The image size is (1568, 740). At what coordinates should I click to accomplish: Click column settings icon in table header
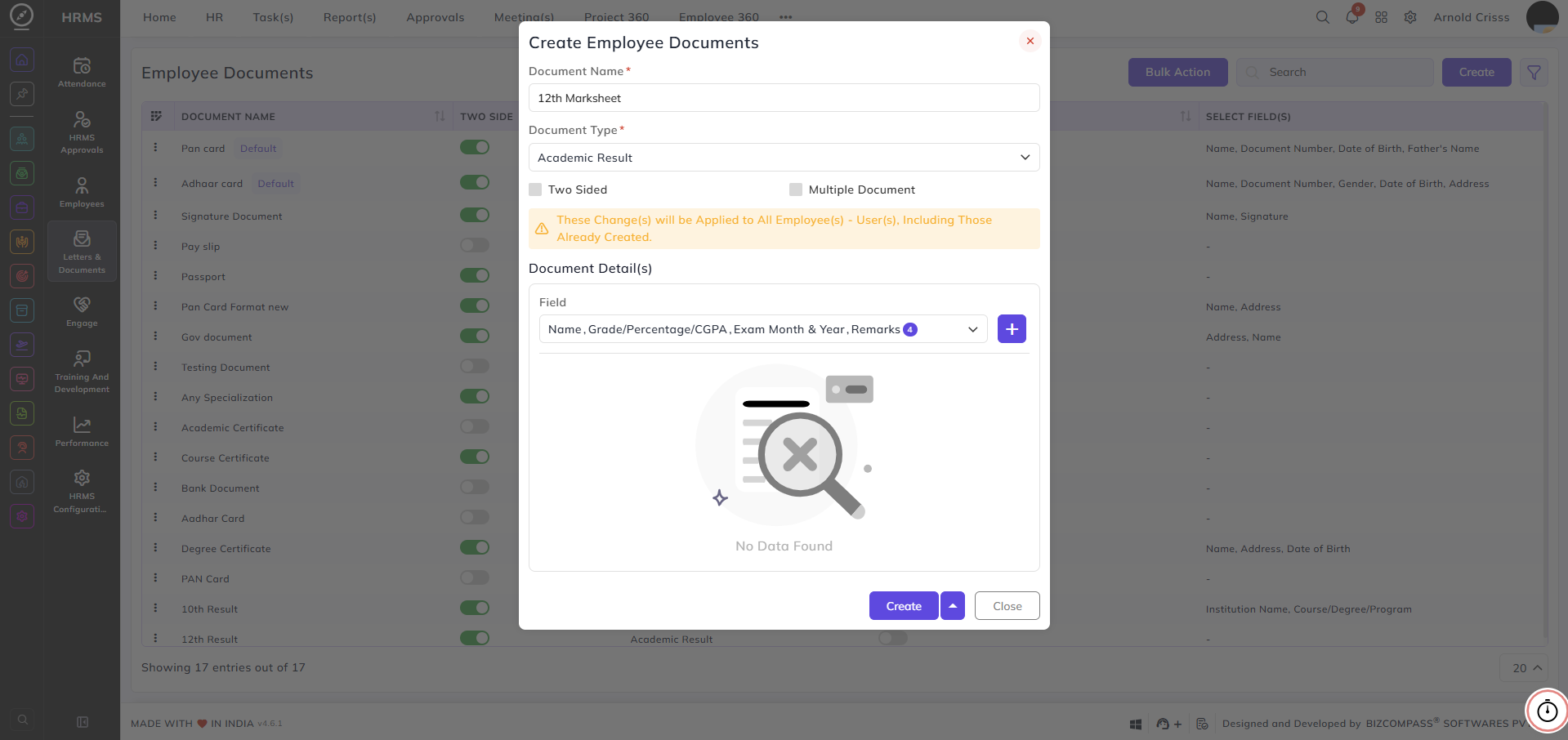(x=156, y=116)
